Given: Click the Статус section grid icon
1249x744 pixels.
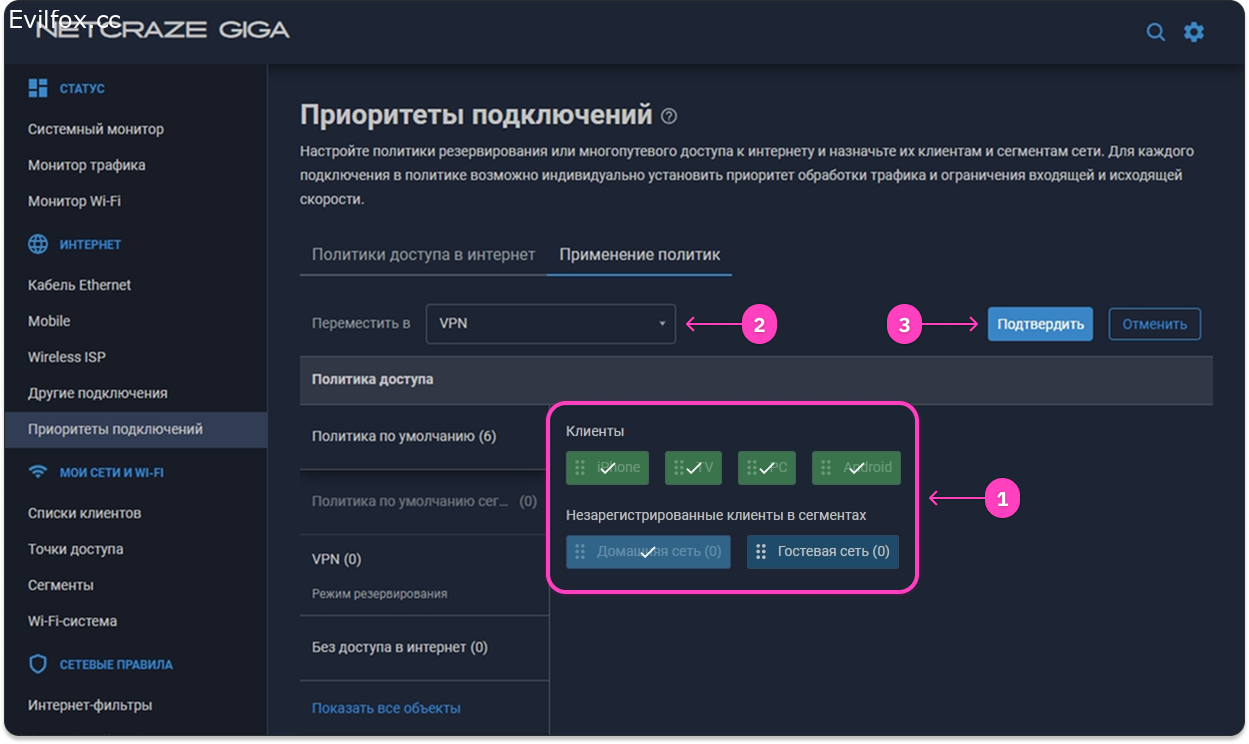Looking at the screenshot, I should point(38,88).
